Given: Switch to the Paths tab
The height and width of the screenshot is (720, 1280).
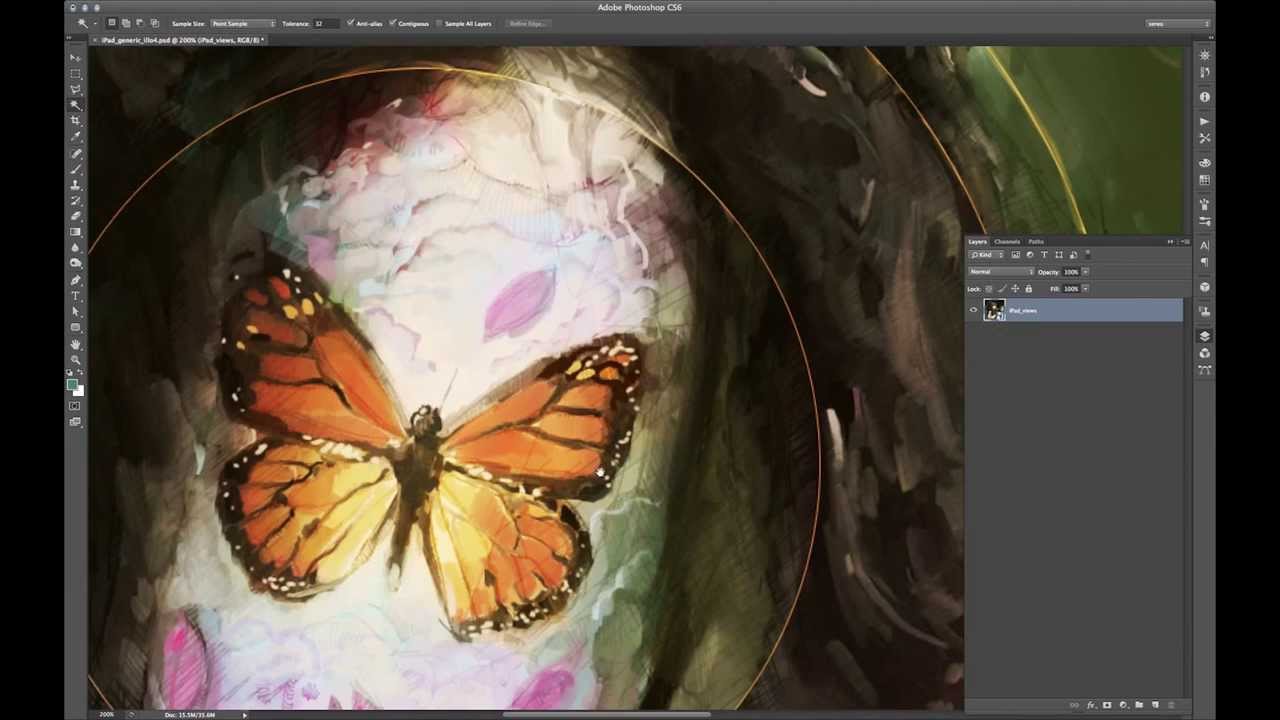Looking at the screenshot, I should tap(1036, 241).
